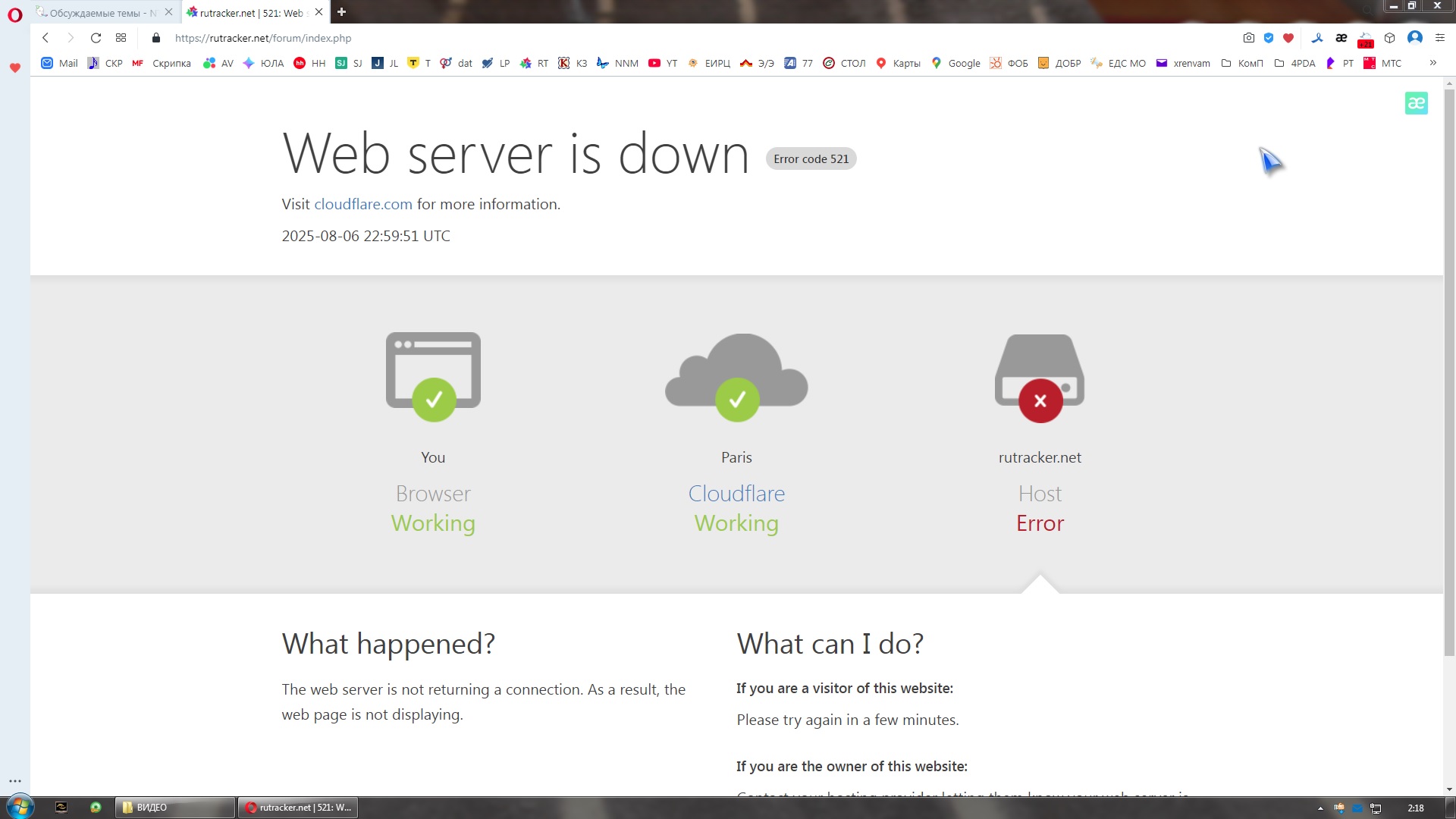Open the JL bookmark

click(x=385, y=63)
